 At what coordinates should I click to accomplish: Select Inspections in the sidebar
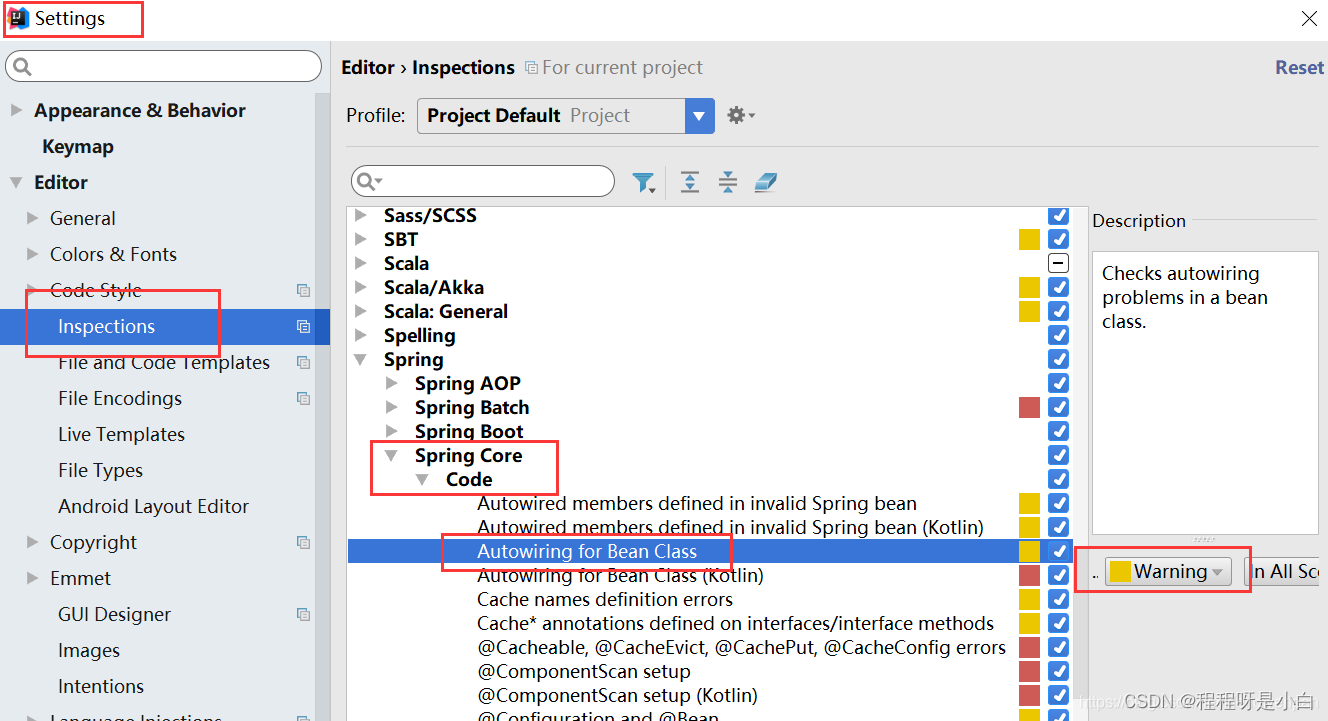pyautogui.click(x=106, y=327)
